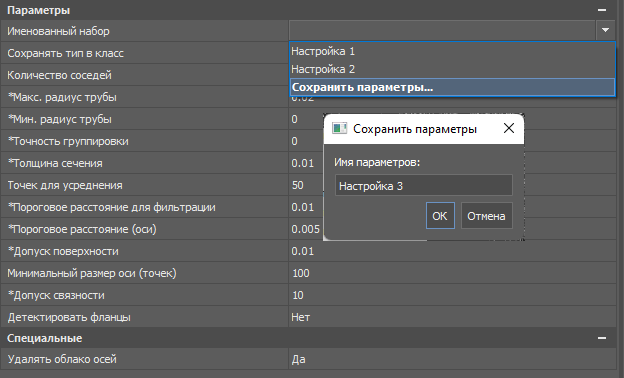Close the Сохранить параметры dialog

tap(509, 128)
